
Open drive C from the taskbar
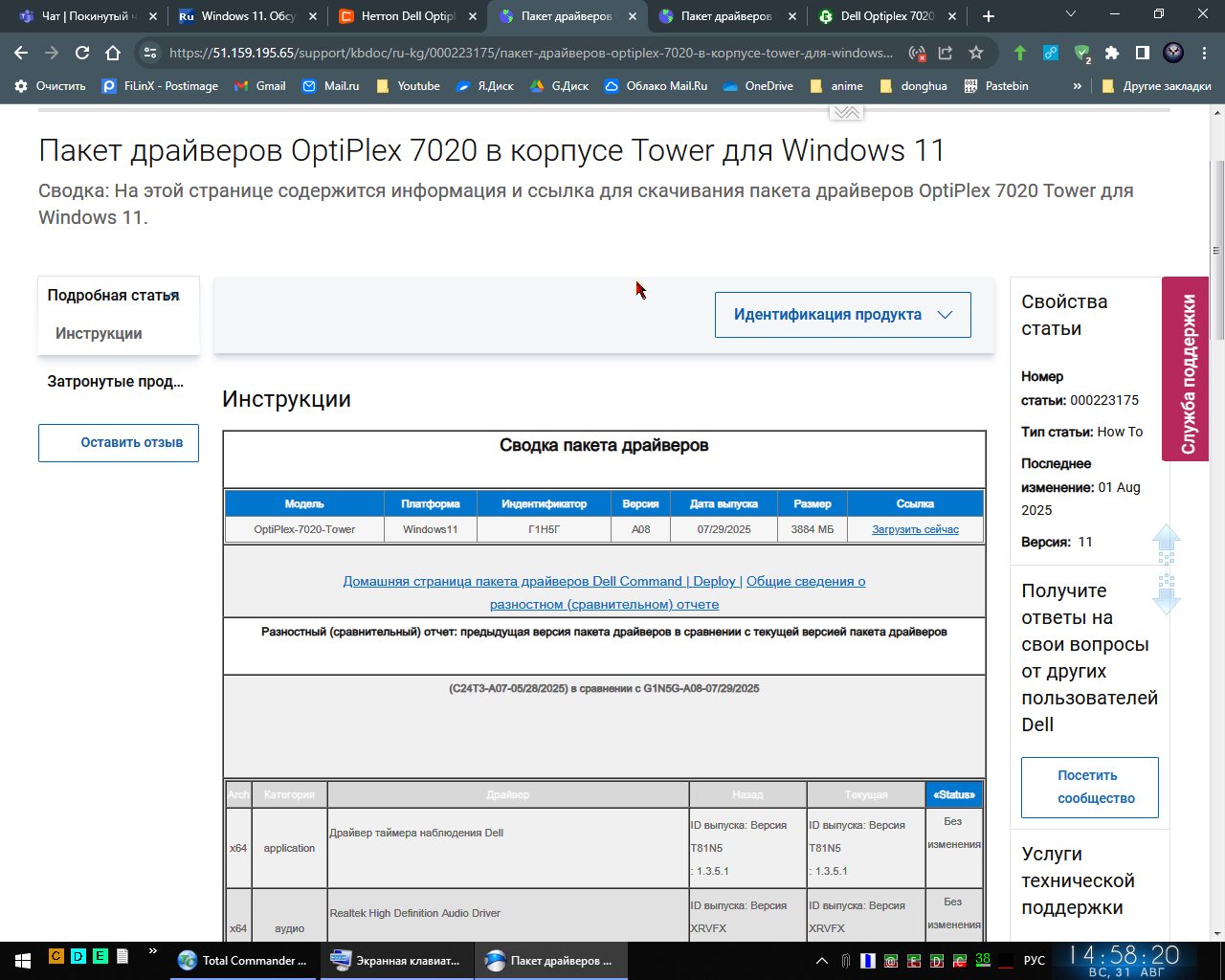pos(56,956)
